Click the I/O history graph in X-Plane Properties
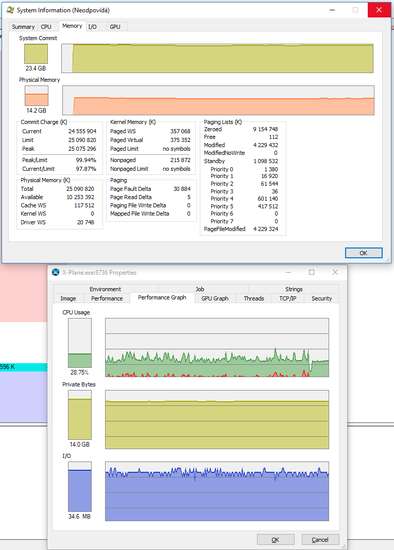Screen dimensions: 394x550 click(217, 491)
